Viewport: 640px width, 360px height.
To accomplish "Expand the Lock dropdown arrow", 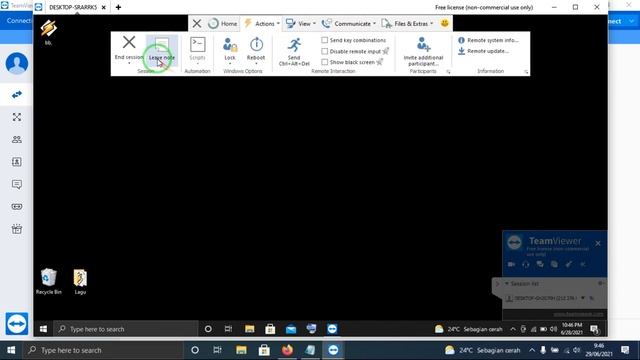I will tap(230, 64).
